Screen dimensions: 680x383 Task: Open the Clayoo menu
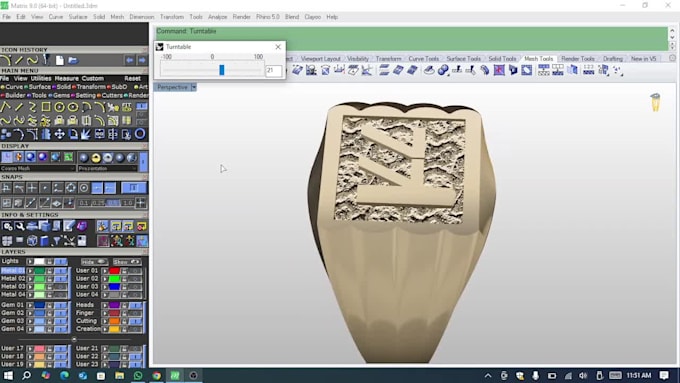pyautogui.click(x=313, y=17)
